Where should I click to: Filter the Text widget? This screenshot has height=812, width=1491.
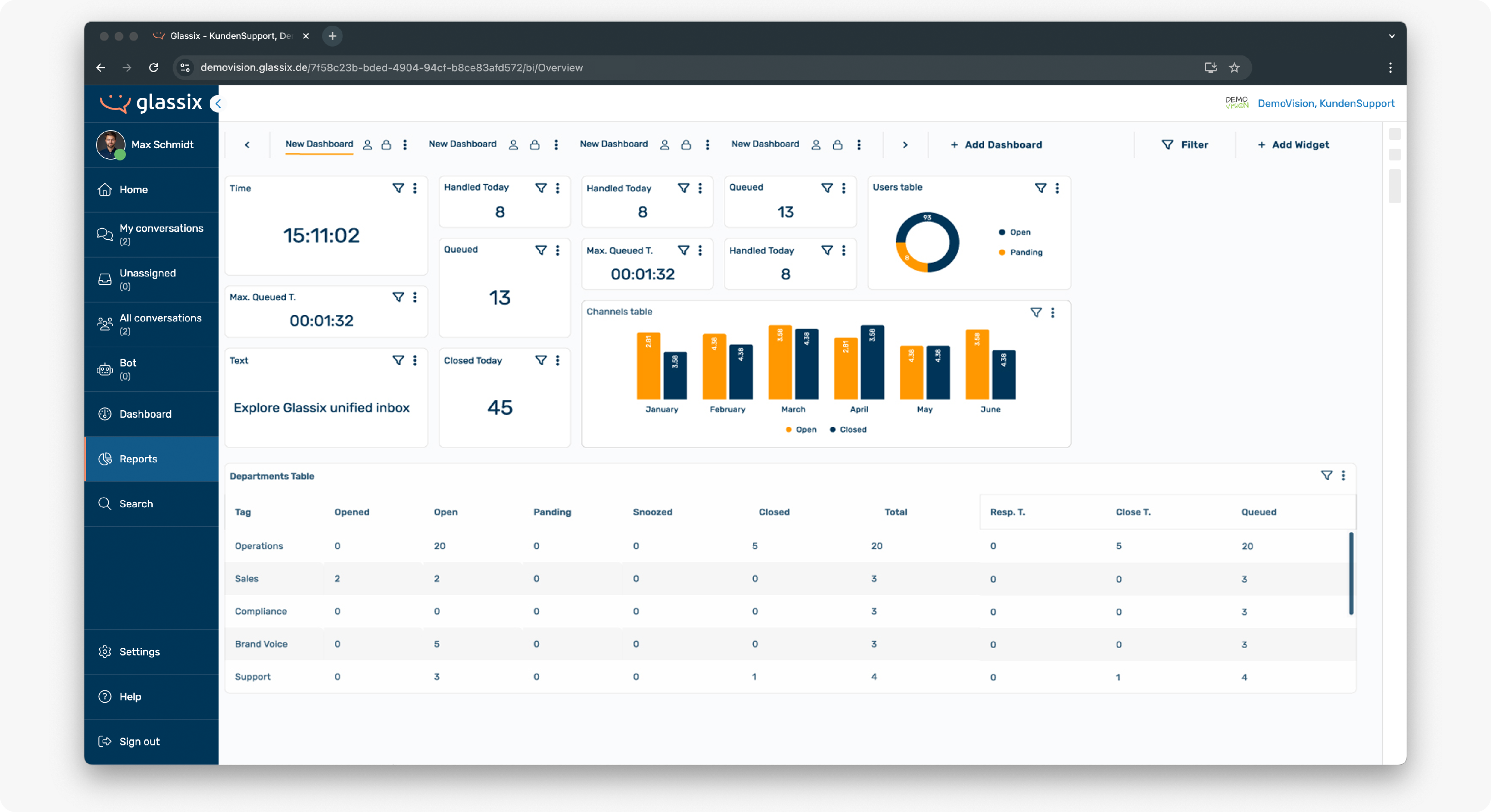tap(398, 360)
